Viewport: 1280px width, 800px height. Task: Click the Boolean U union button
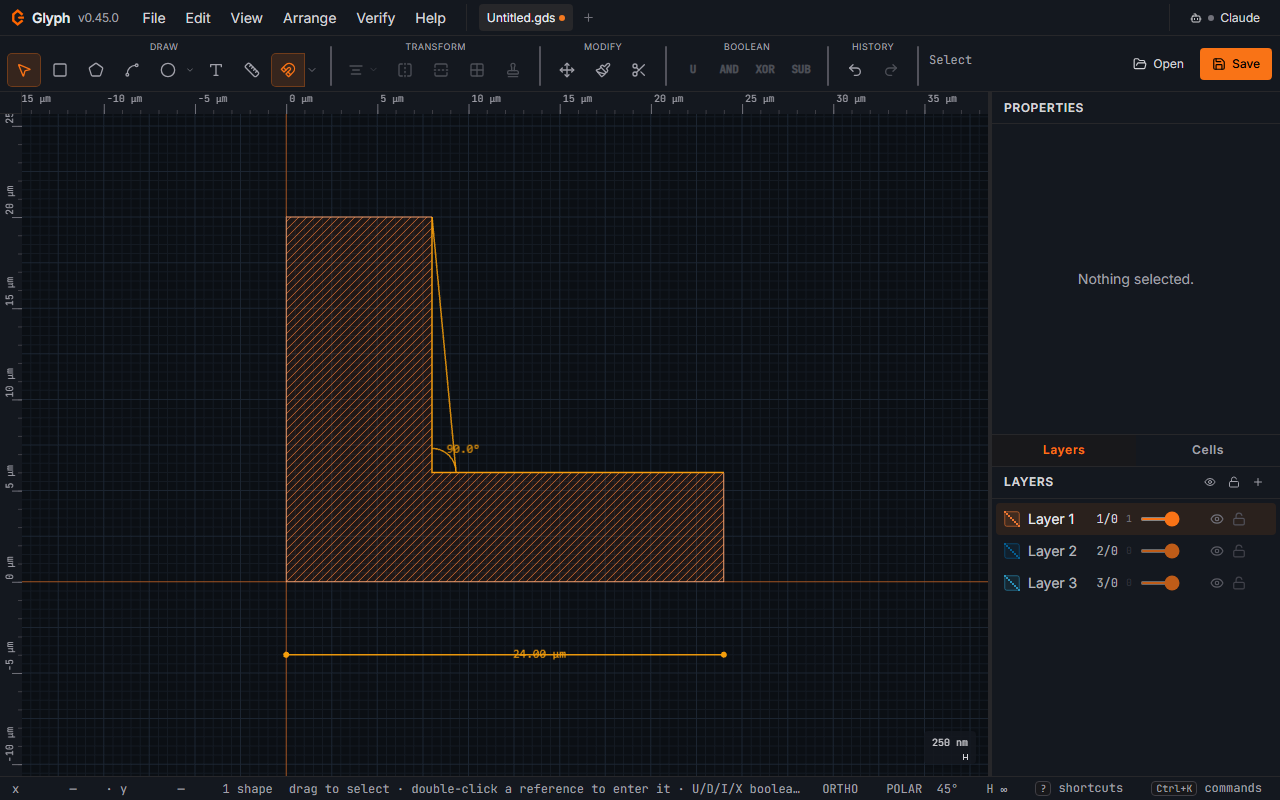[x=693, y=70]
